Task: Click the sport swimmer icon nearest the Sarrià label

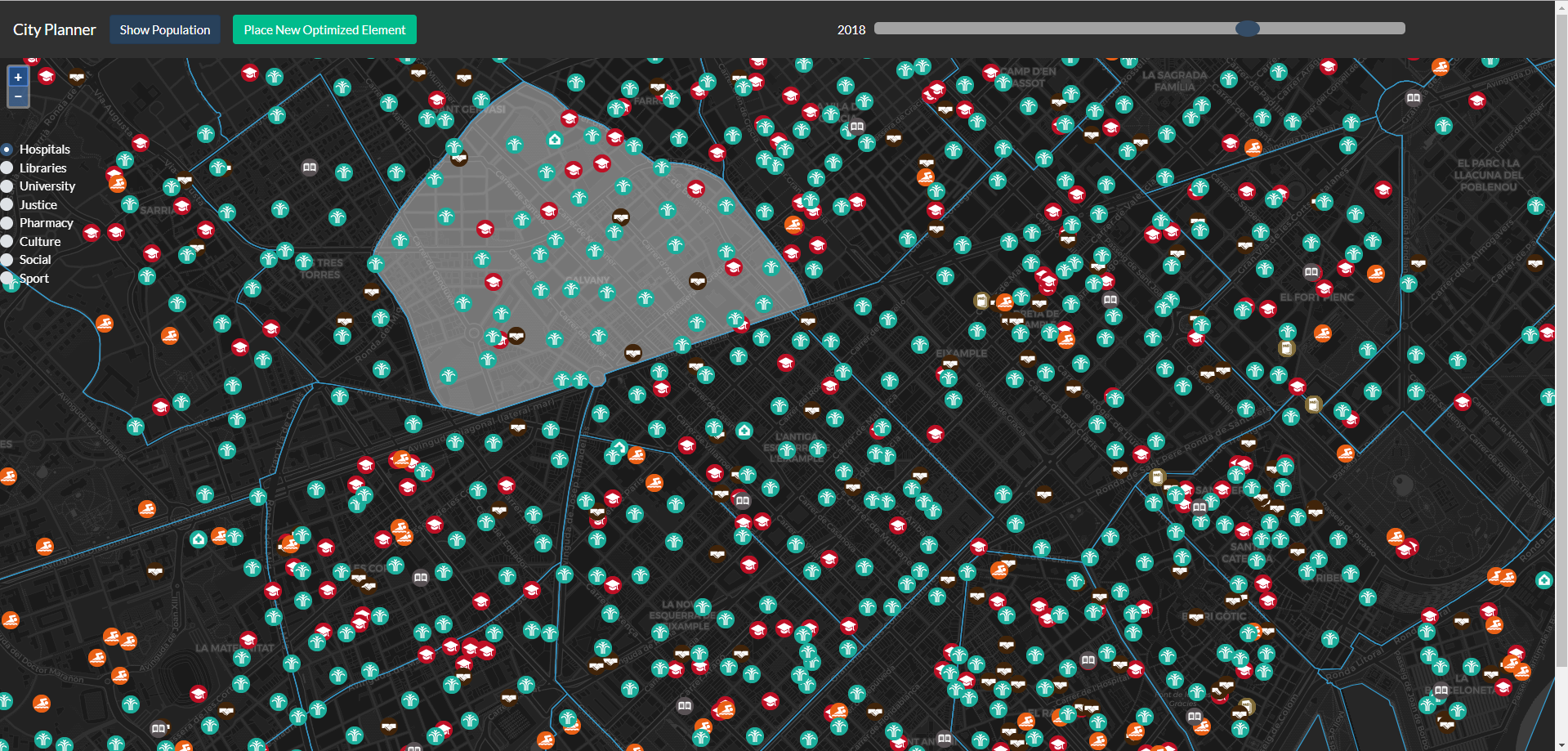Action: (118, 183)
